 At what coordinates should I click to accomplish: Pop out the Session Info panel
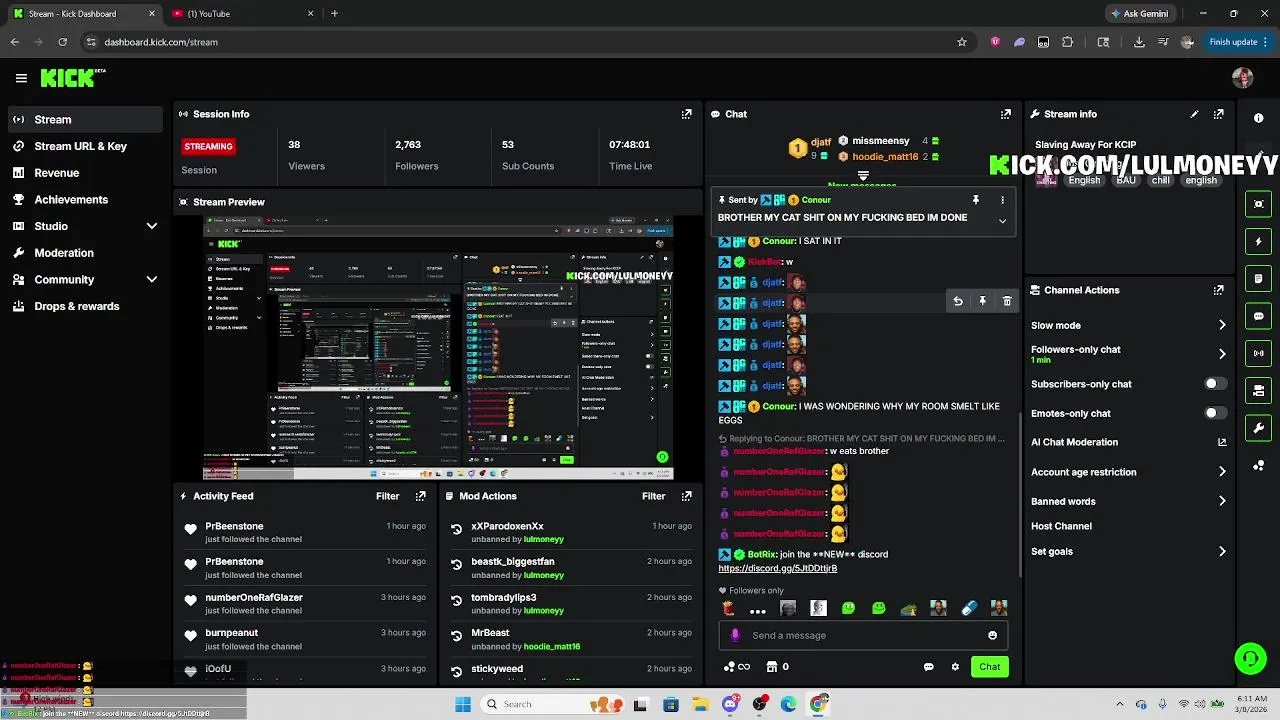686,114
